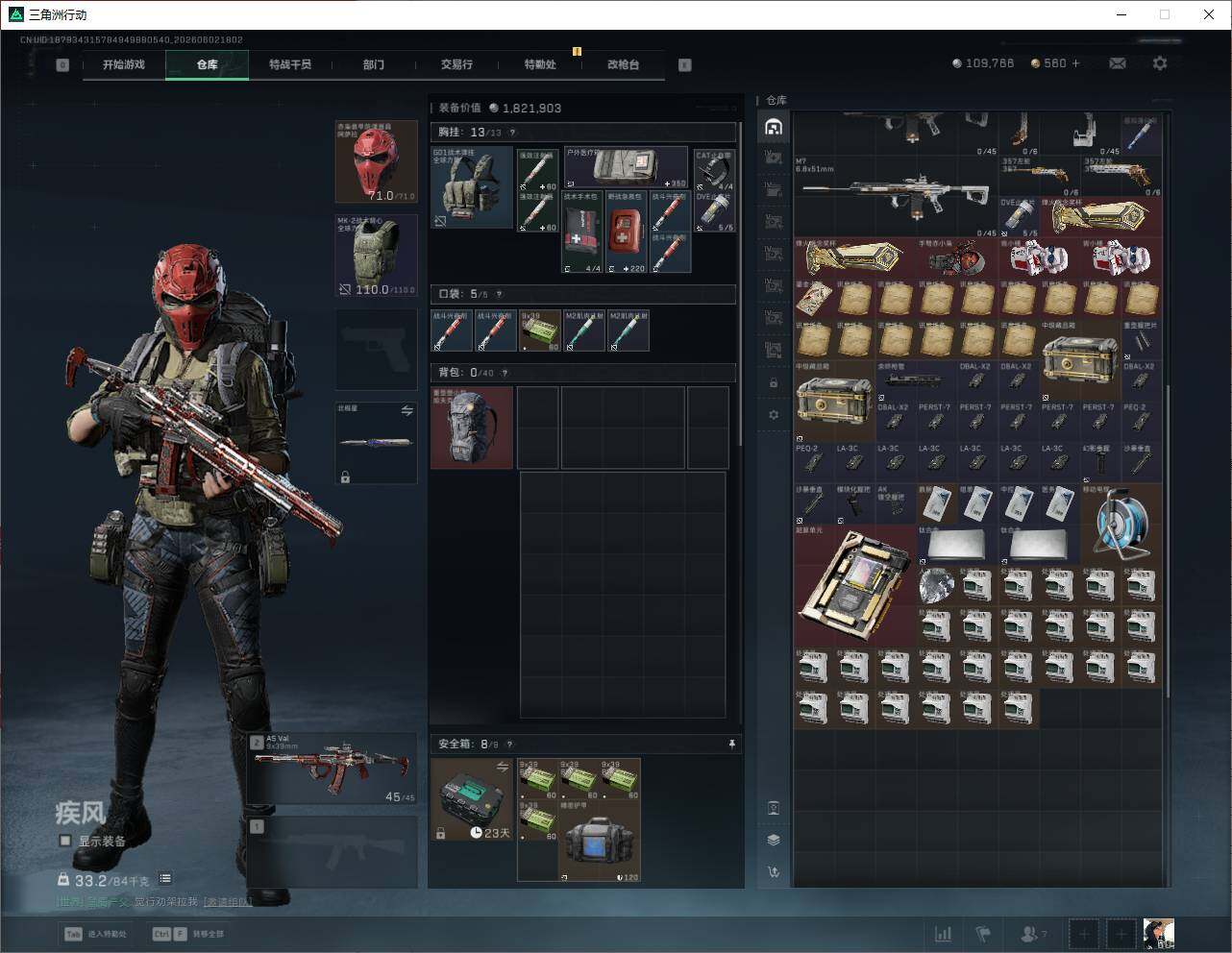Select the main warehouse container icon
Screen dimensions: 1232x953
(774, 127)
